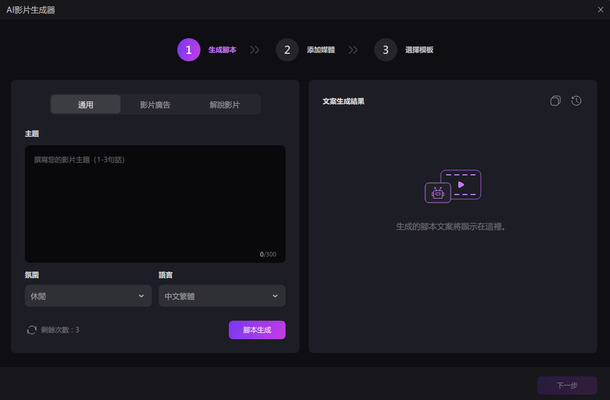Click the 下一步 button
The height and width of the screenshot is (400, 610).
pos(567,385)
